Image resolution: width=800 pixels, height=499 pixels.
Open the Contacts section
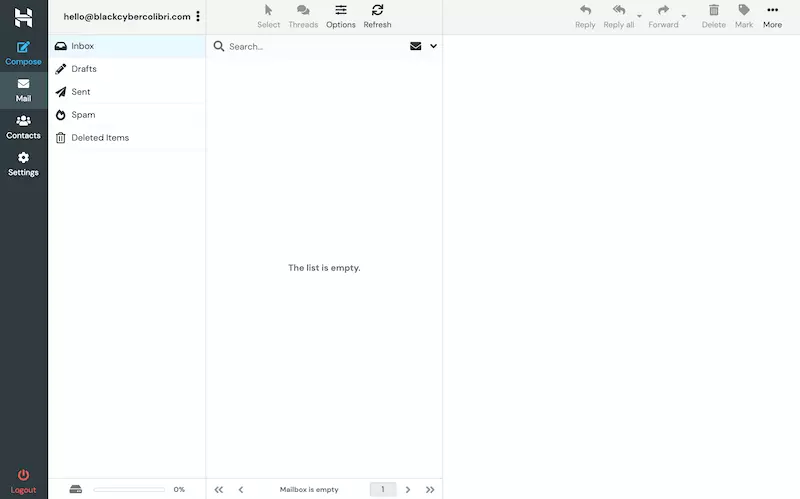pos(23,127)
